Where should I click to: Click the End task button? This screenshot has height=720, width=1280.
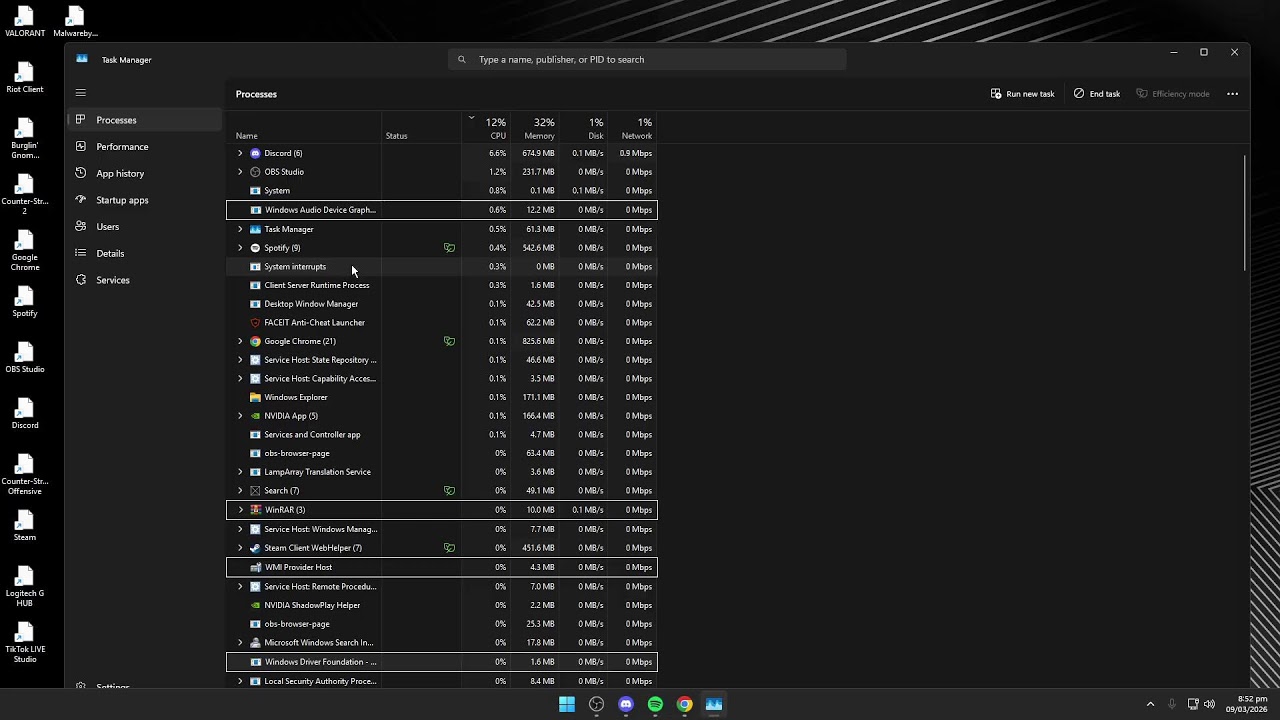click(1097, 94)
